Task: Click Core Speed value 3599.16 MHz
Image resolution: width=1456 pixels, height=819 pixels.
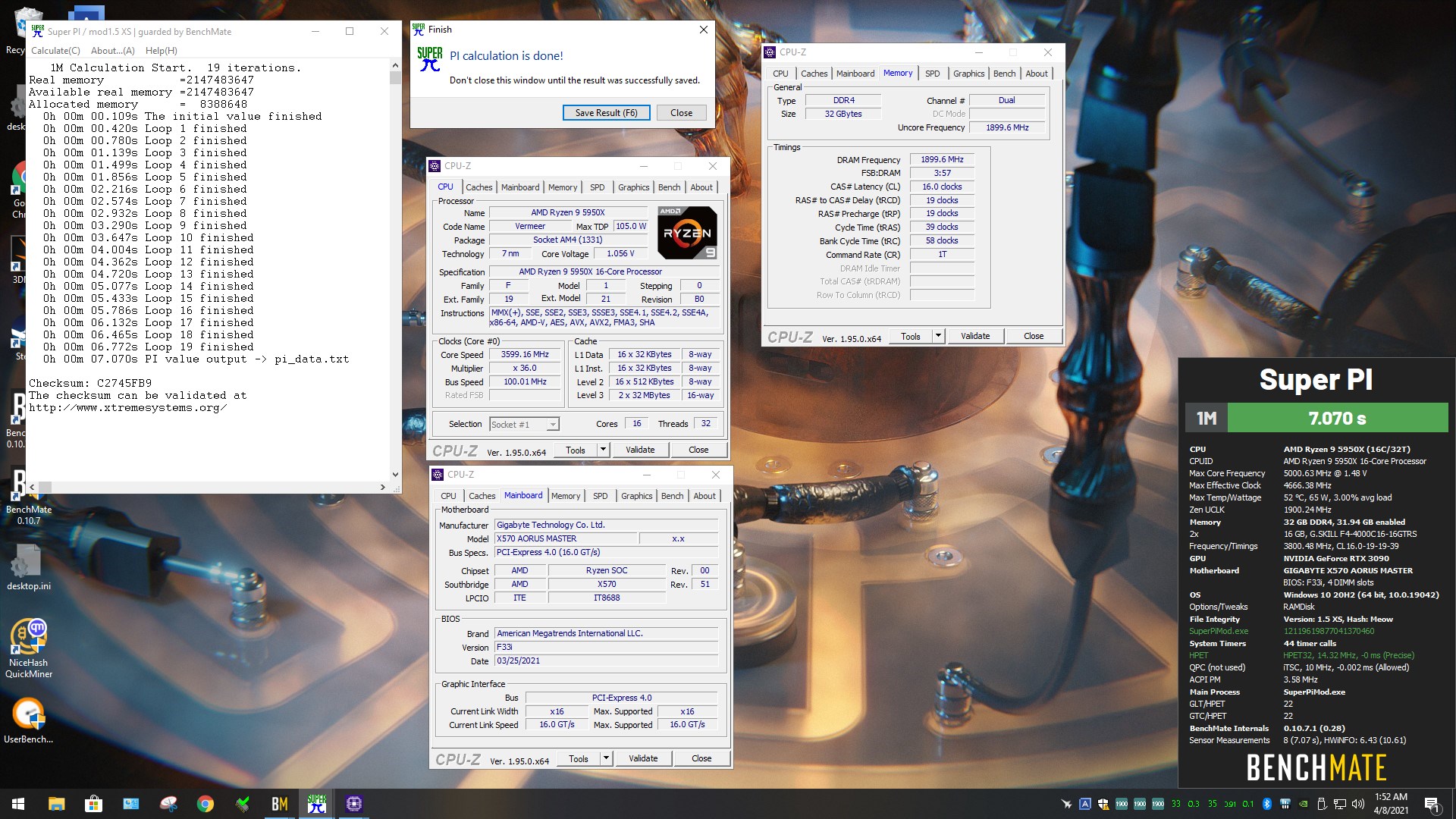Action: (x=525, y=355)
